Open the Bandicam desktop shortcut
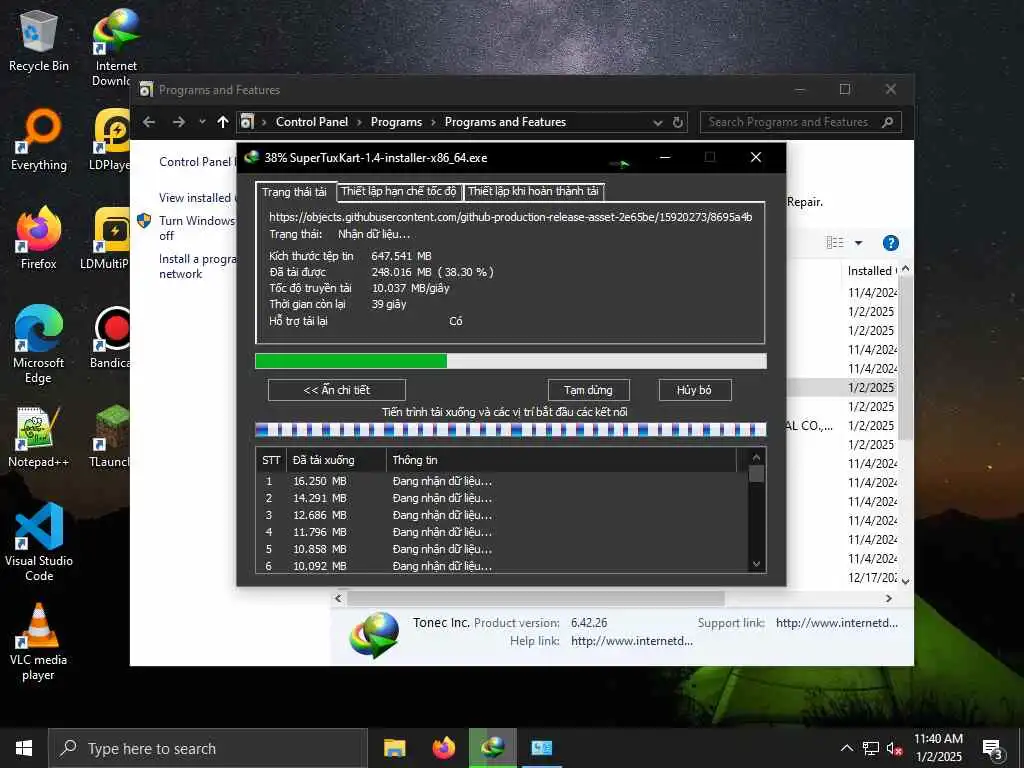This screenshot has height=768, width=1024. point(111,338)
